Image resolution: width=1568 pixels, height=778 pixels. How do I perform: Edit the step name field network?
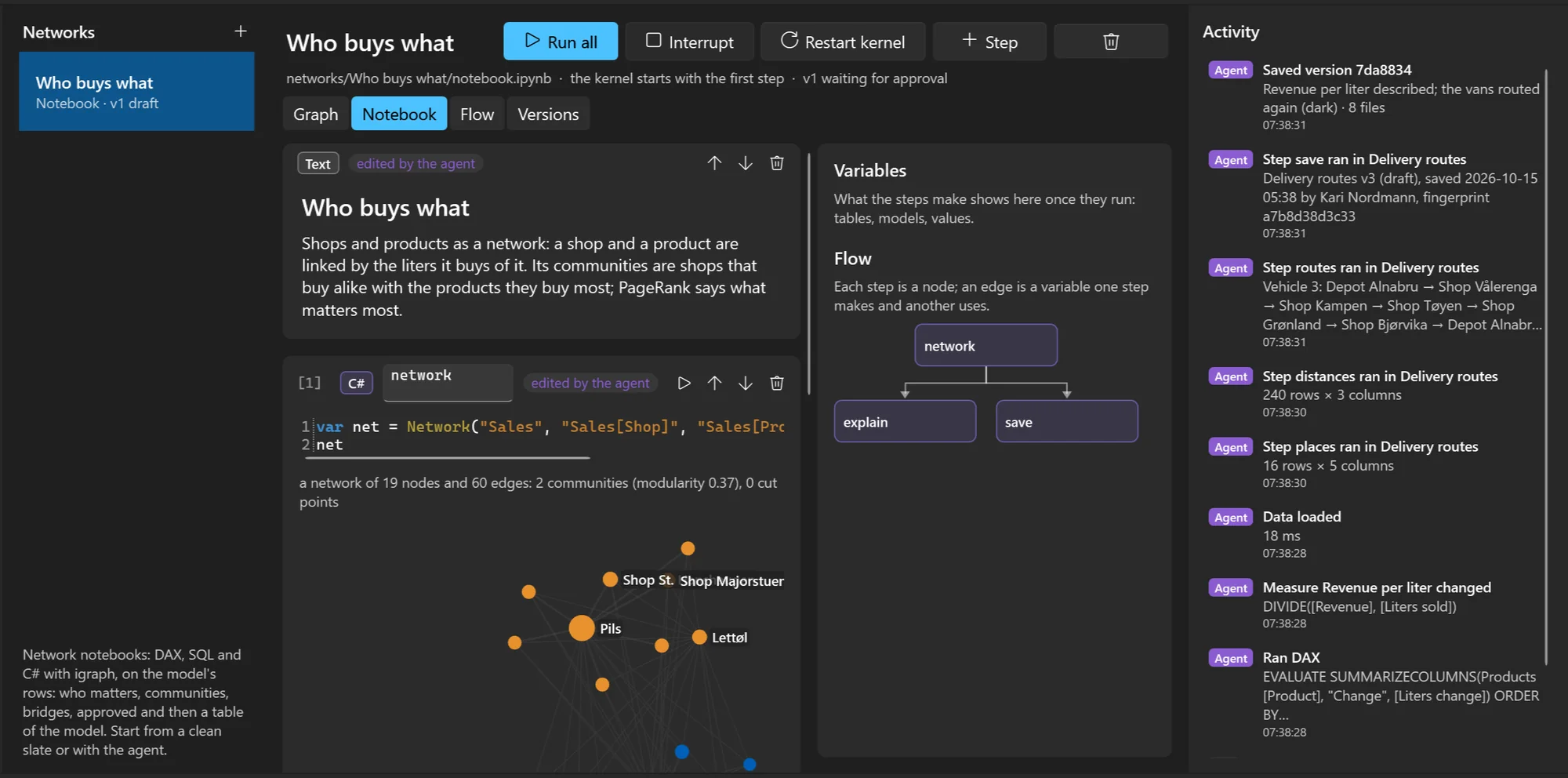click(448, 383)
